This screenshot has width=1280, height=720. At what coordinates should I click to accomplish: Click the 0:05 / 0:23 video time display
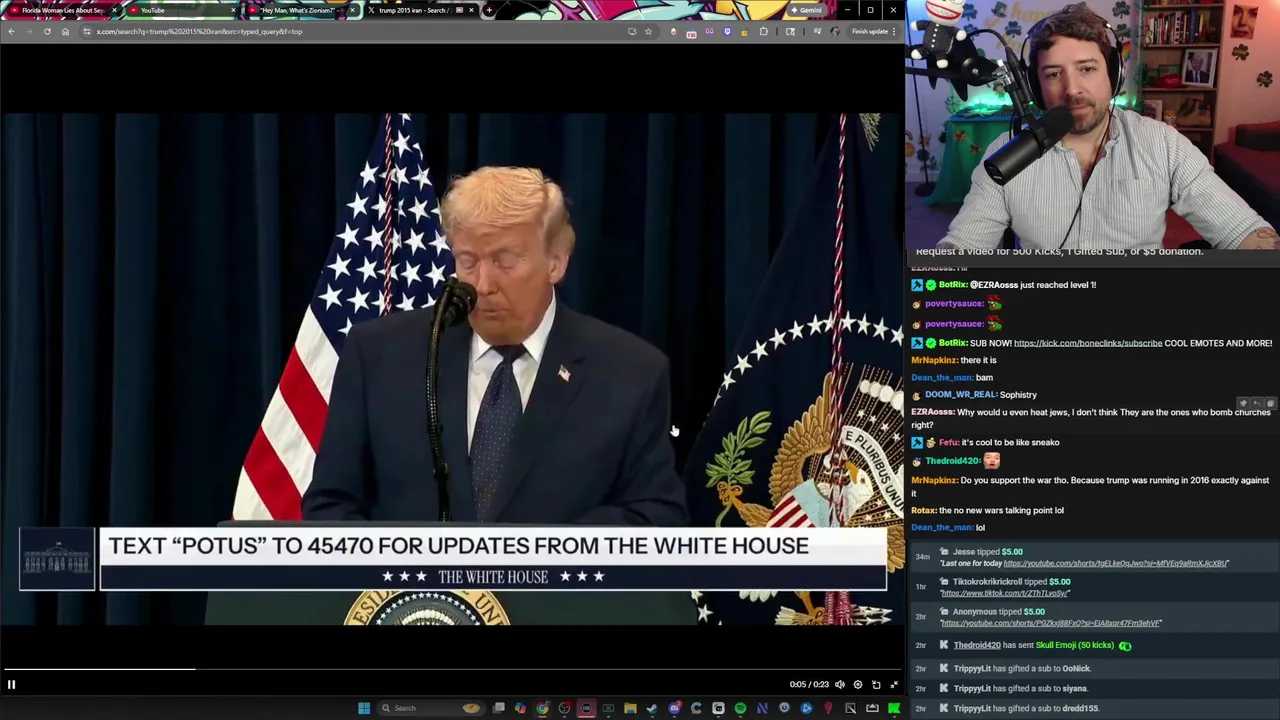click(x=809, y=684)
